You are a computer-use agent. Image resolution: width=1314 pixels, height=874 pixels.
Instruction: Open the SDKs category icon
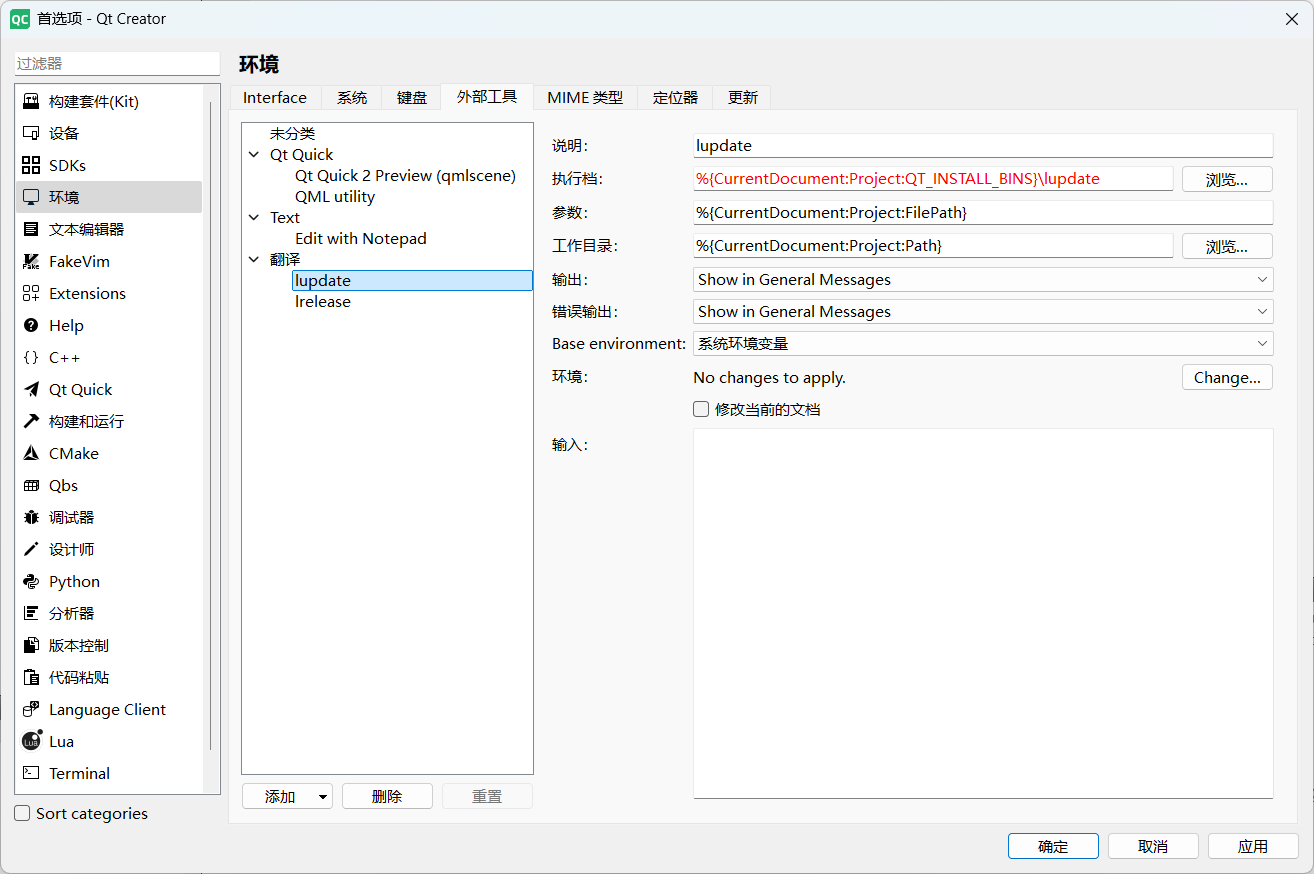[31, 165]
